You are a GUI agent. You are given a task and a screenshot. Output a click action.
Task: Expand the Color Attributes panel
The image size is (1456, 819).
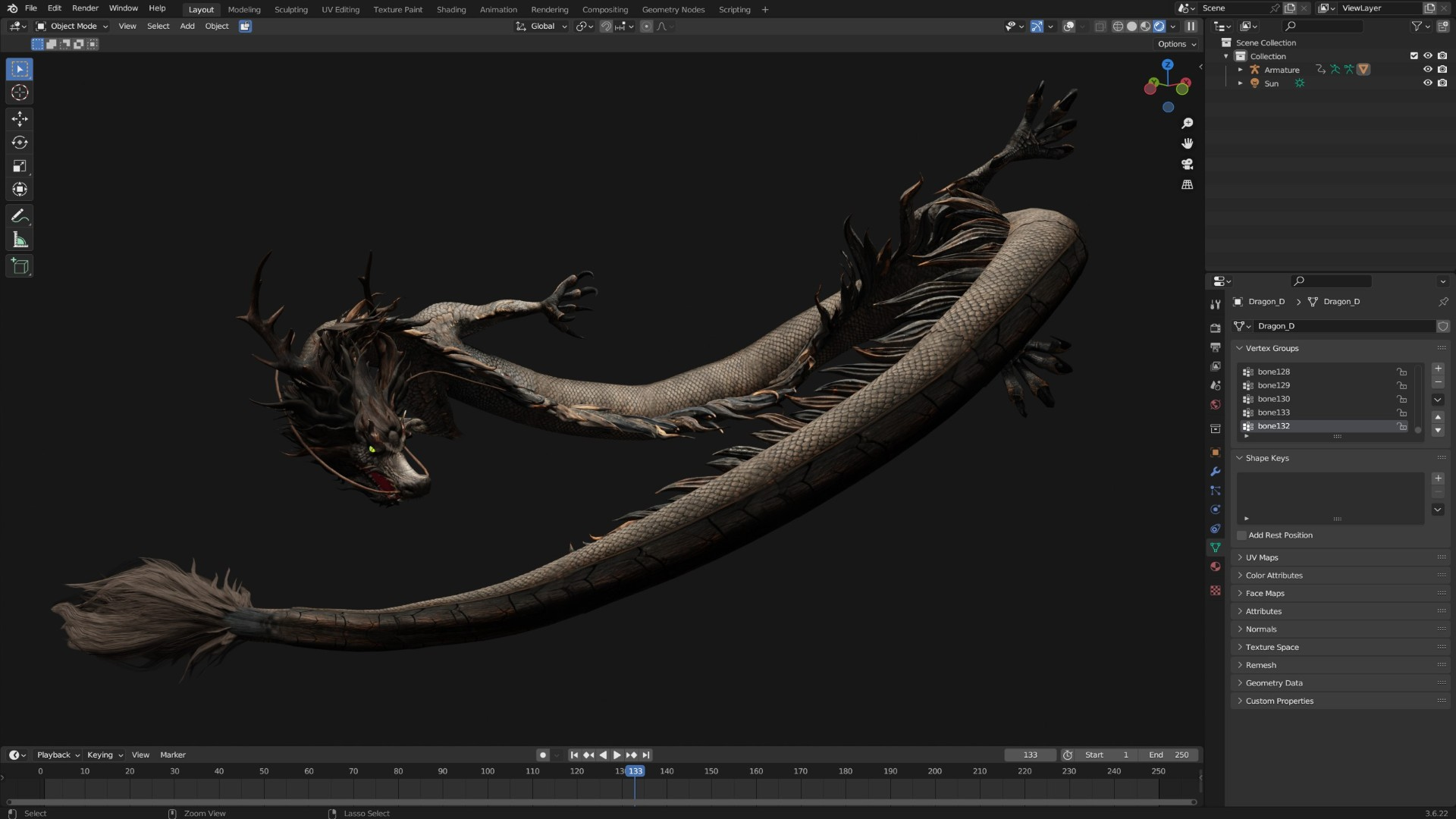click(1240, 576)
